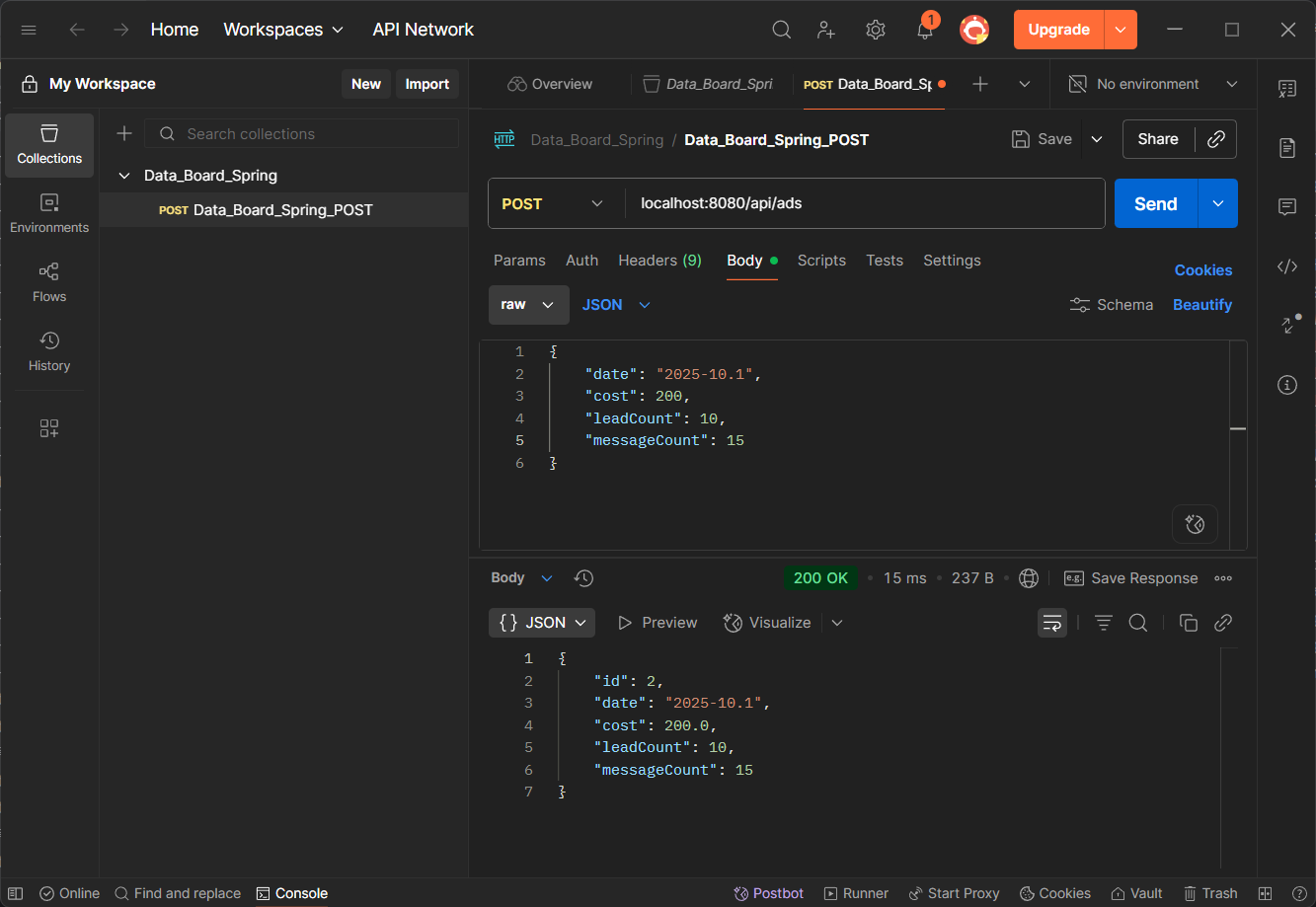Click the Postbot AI icon in editor
This screenshot has width=1316, height=907.
tap(1195, 524)
